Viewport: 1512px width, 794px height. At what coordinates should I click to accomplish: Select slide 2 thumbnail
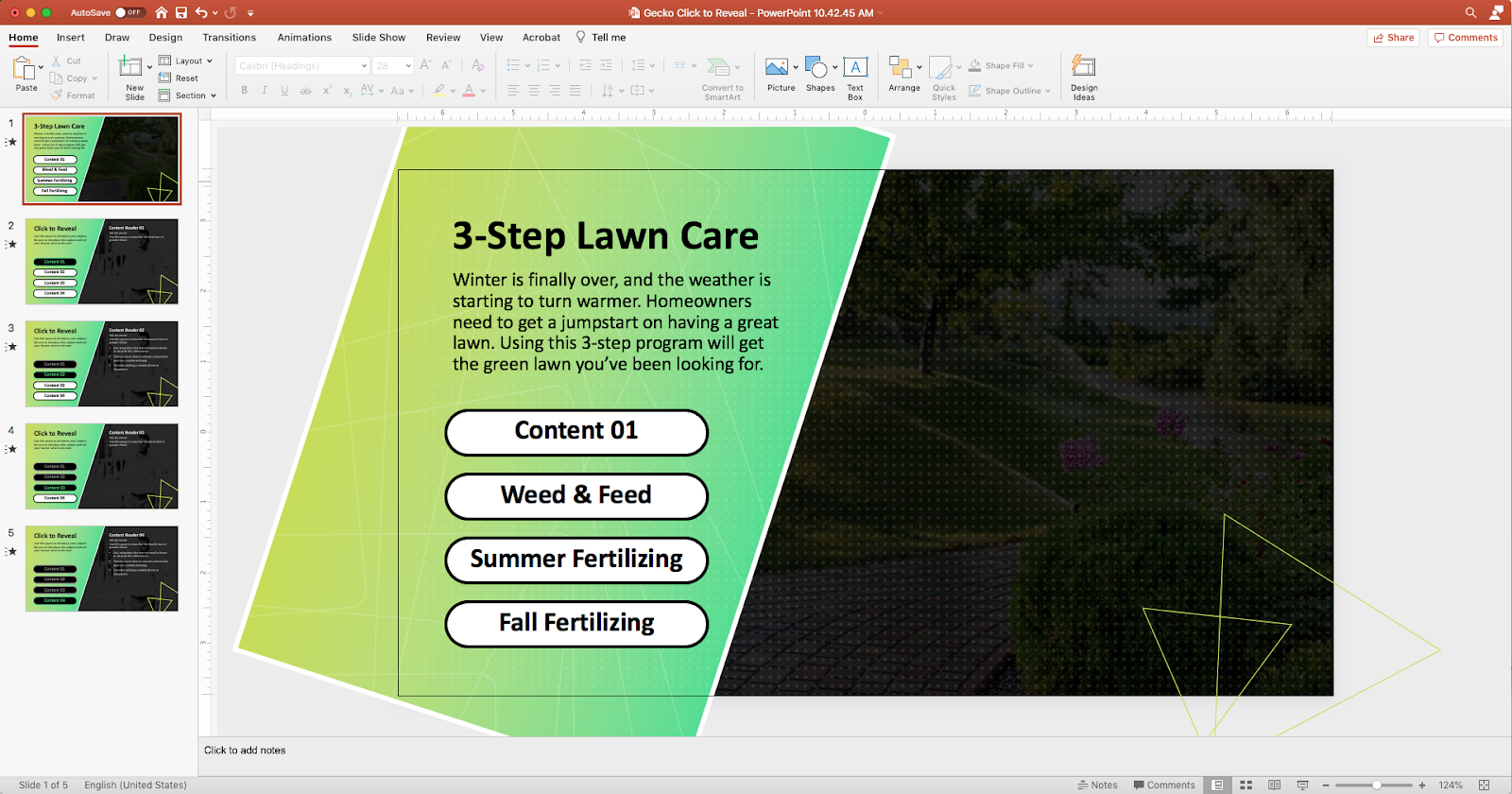pos(102,262)
